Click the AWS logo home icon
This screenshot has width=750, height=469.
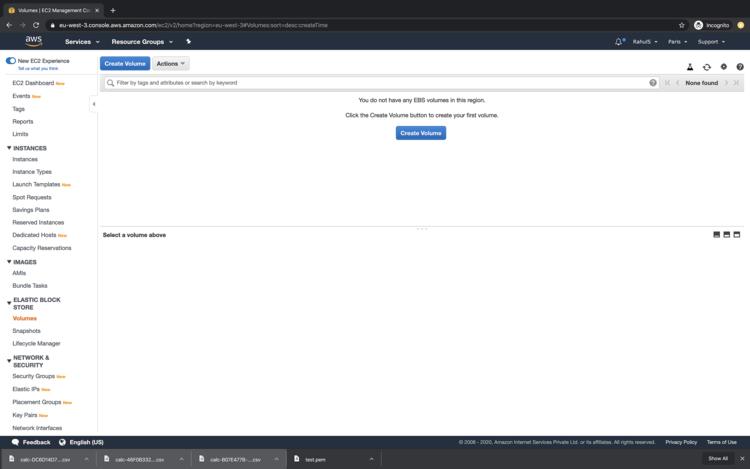coord(33,41)
